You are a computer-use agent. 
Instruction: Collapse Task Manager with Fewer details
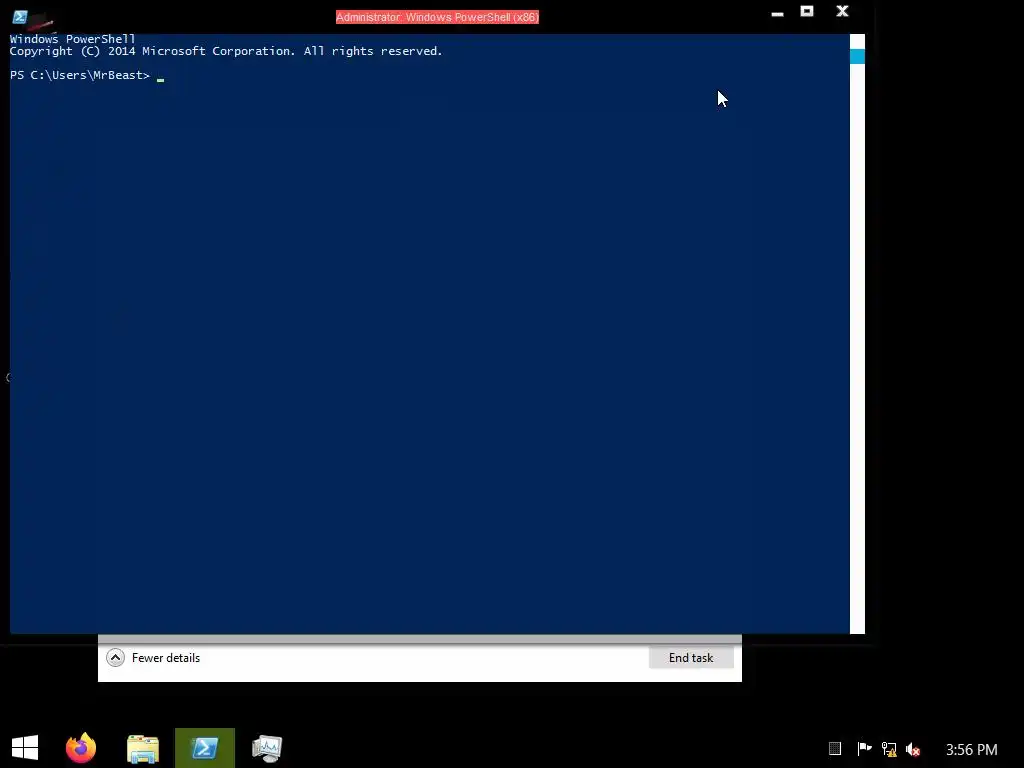coord(153,658)
